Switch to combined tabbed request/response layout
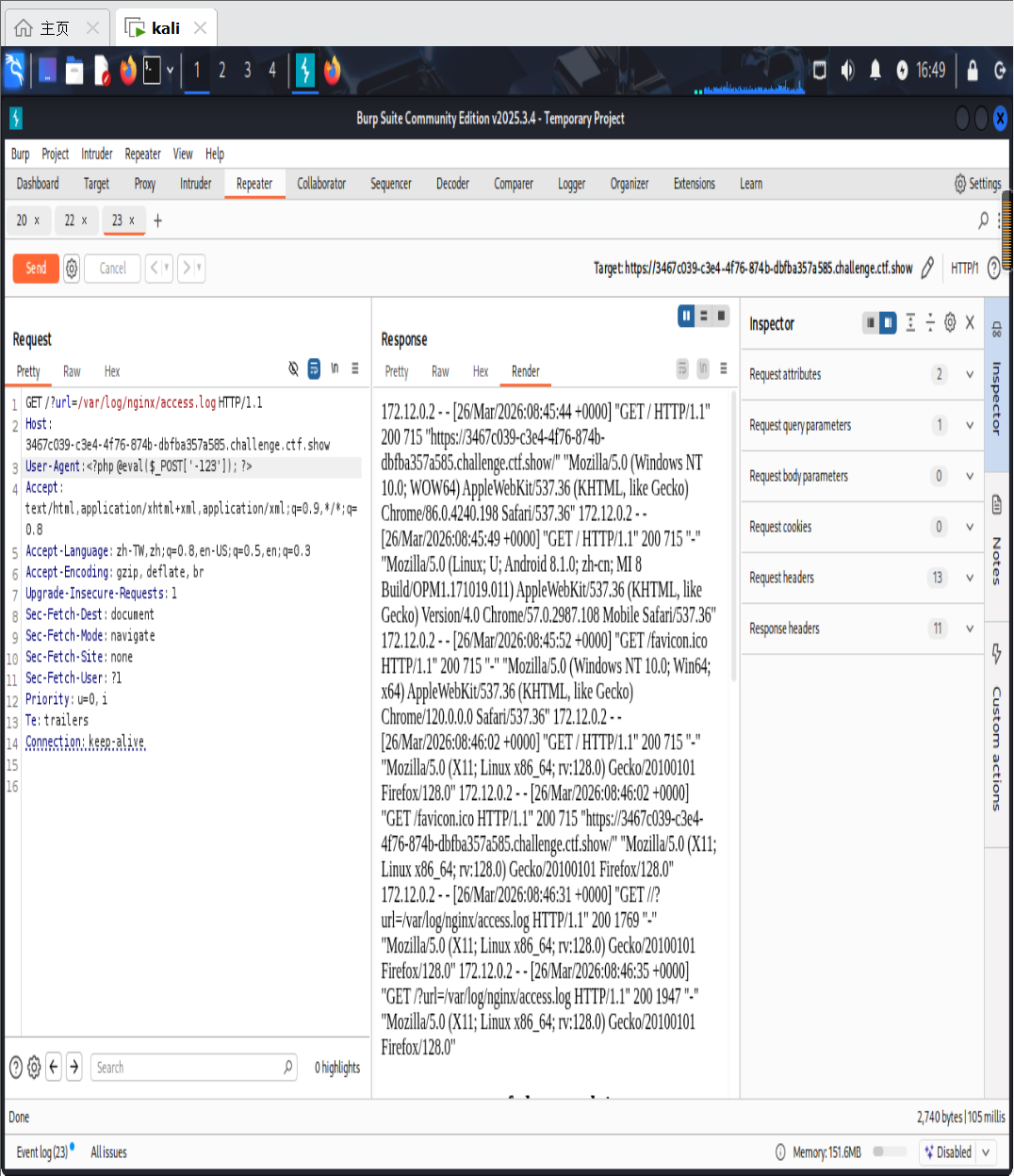The height and width of the screenshot is (1176, 1014). [722, 317]
